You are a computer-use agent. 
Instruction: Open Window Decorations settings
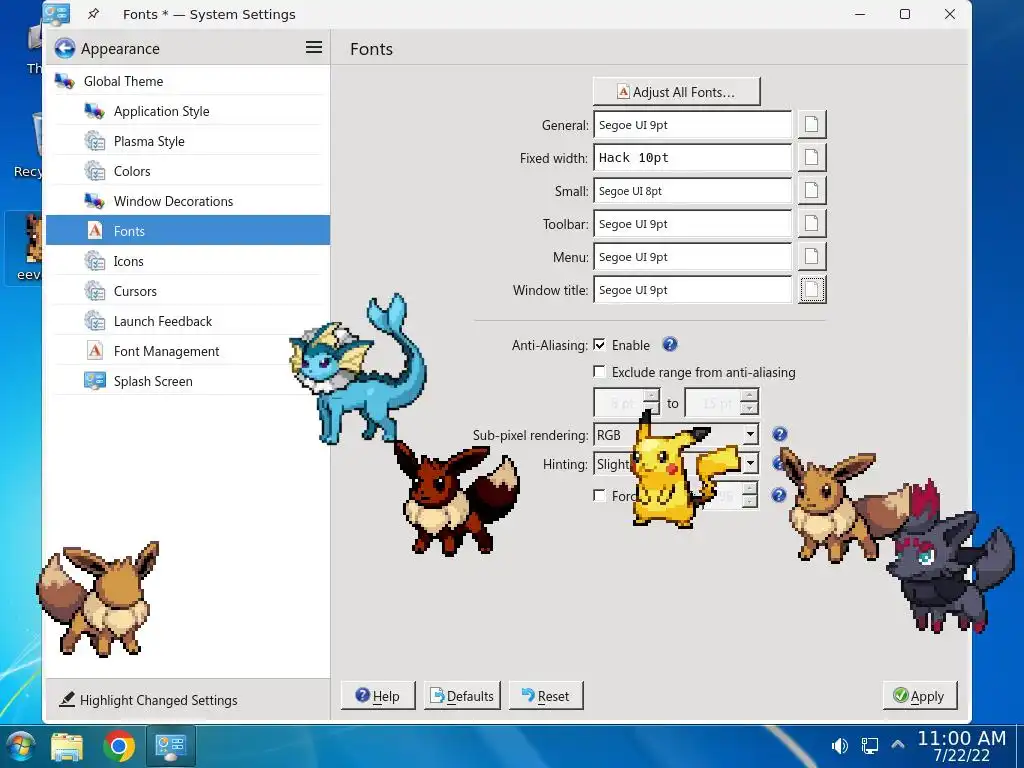[187, 201]
